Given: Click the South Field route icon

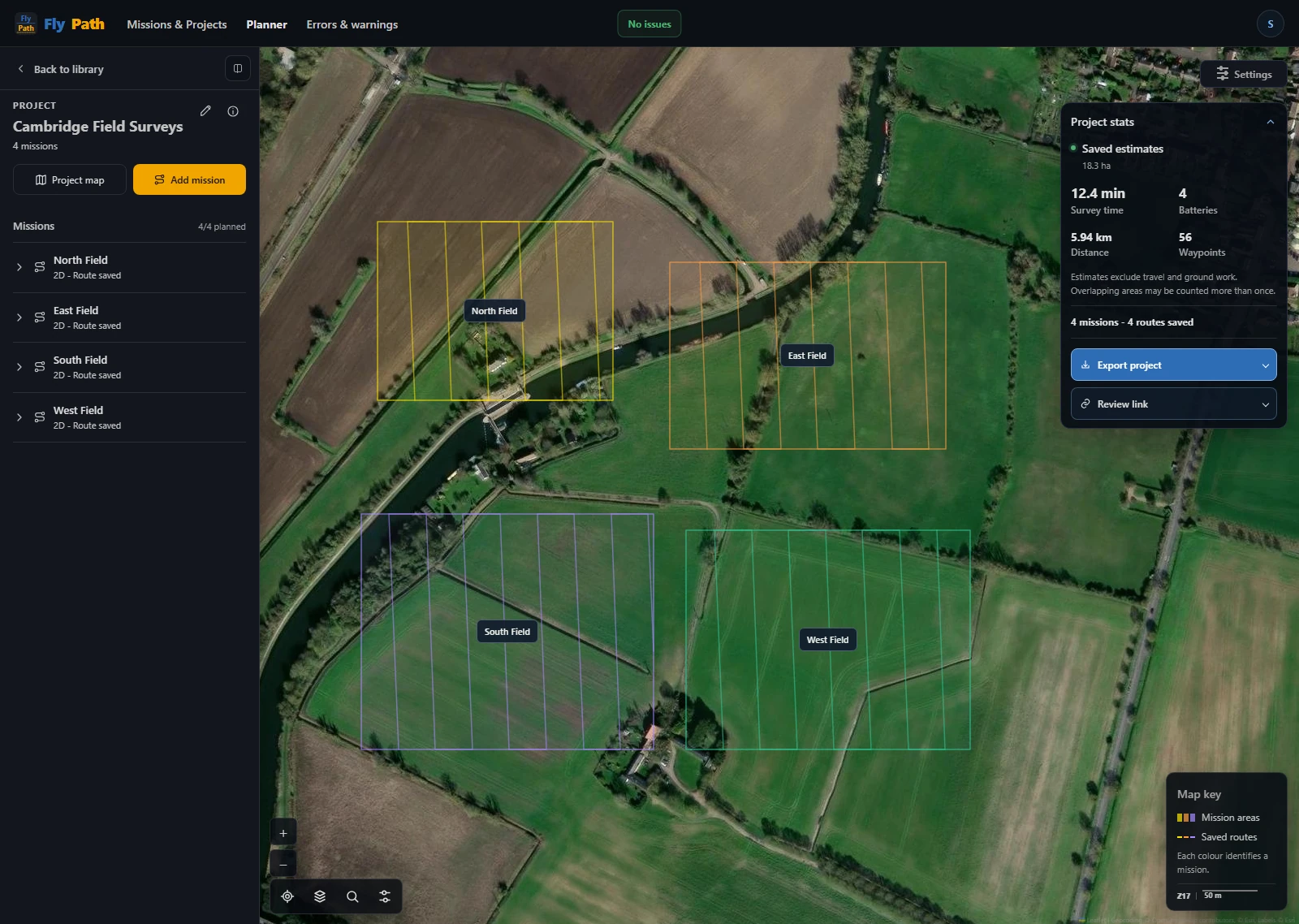Looking at the screenshot, I should tap(40, 367).
